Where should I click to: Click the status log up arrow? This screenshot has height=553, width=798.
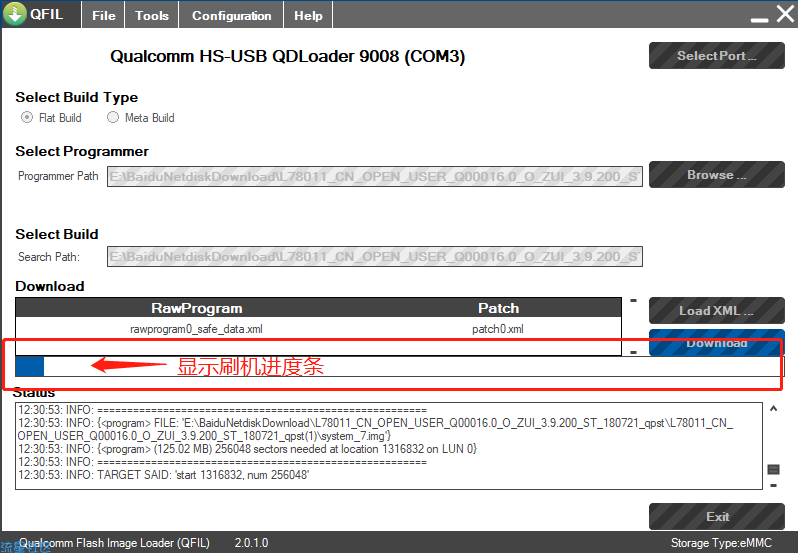point(774,409)
